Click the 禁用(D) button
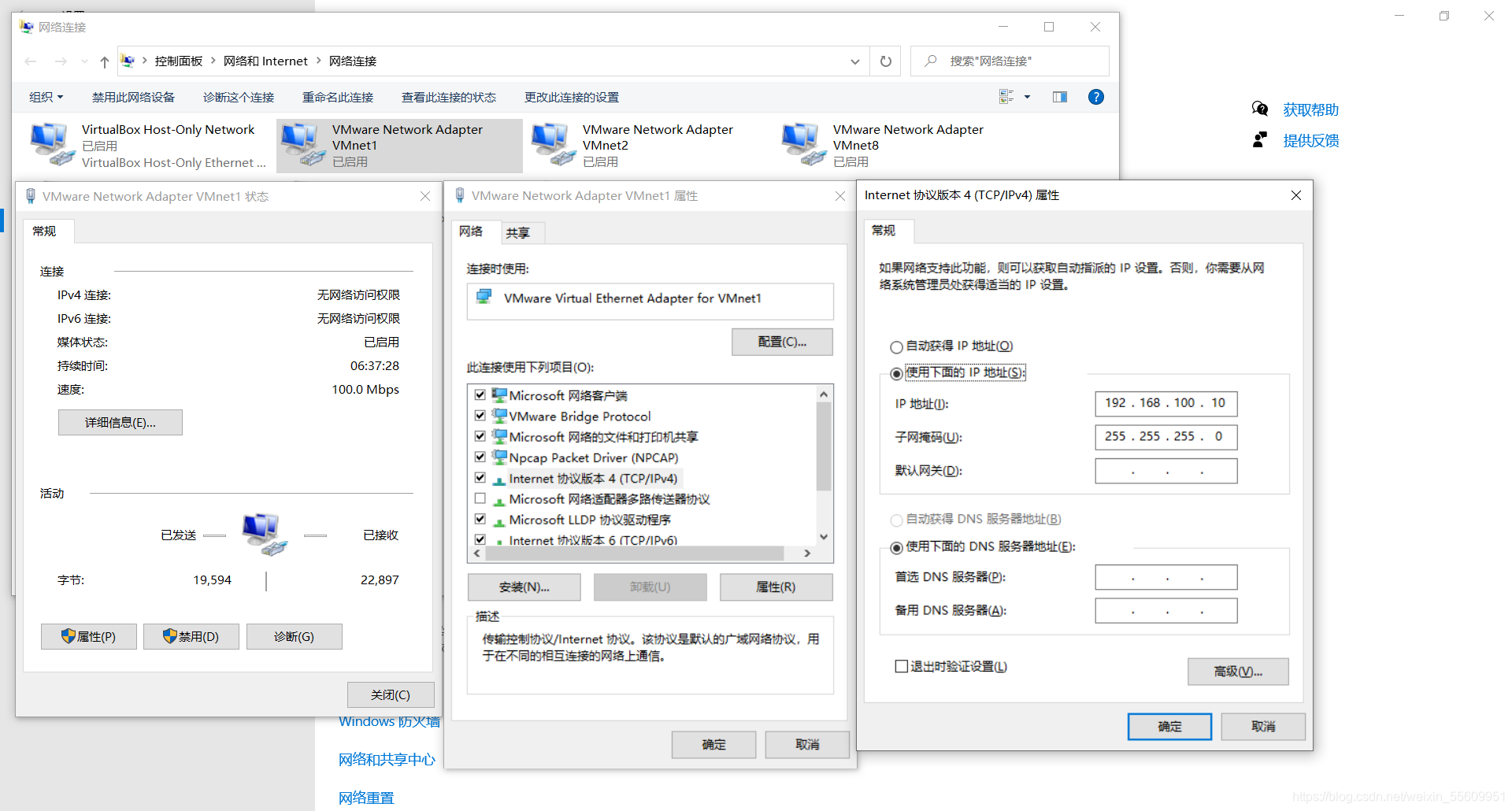 [191, 636]
